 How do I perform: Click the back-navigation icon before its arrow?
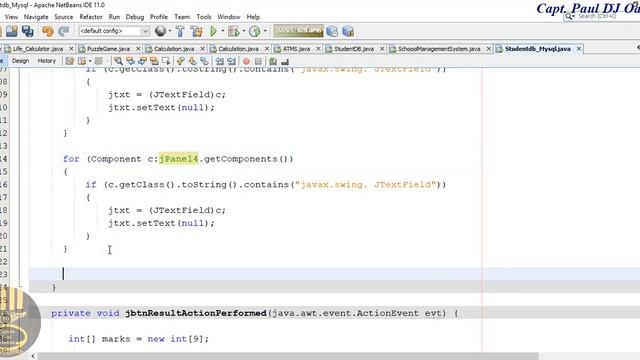click(82, 61)
